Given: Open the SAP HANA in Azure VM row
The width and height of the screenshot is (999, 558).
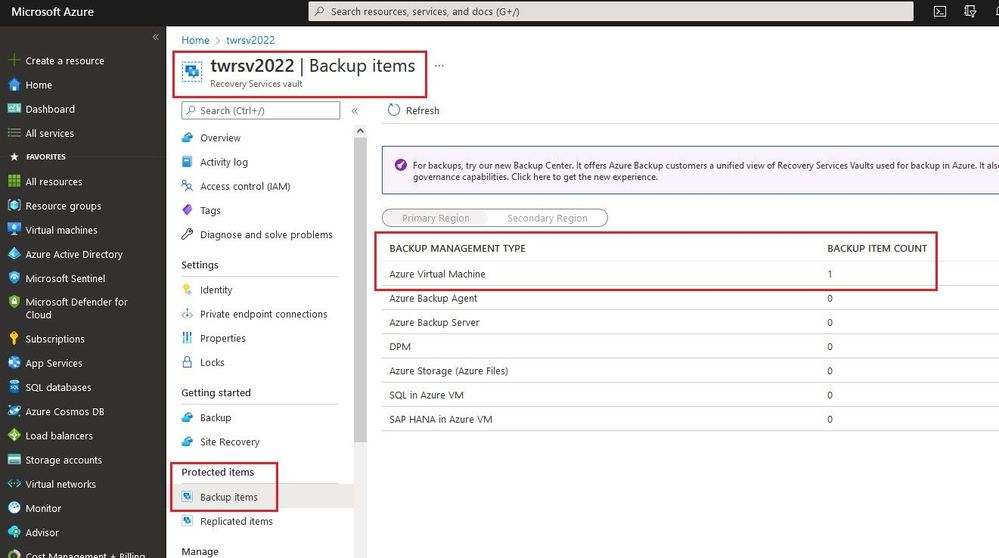Looking at the screenshot, I should click(691, 419).
